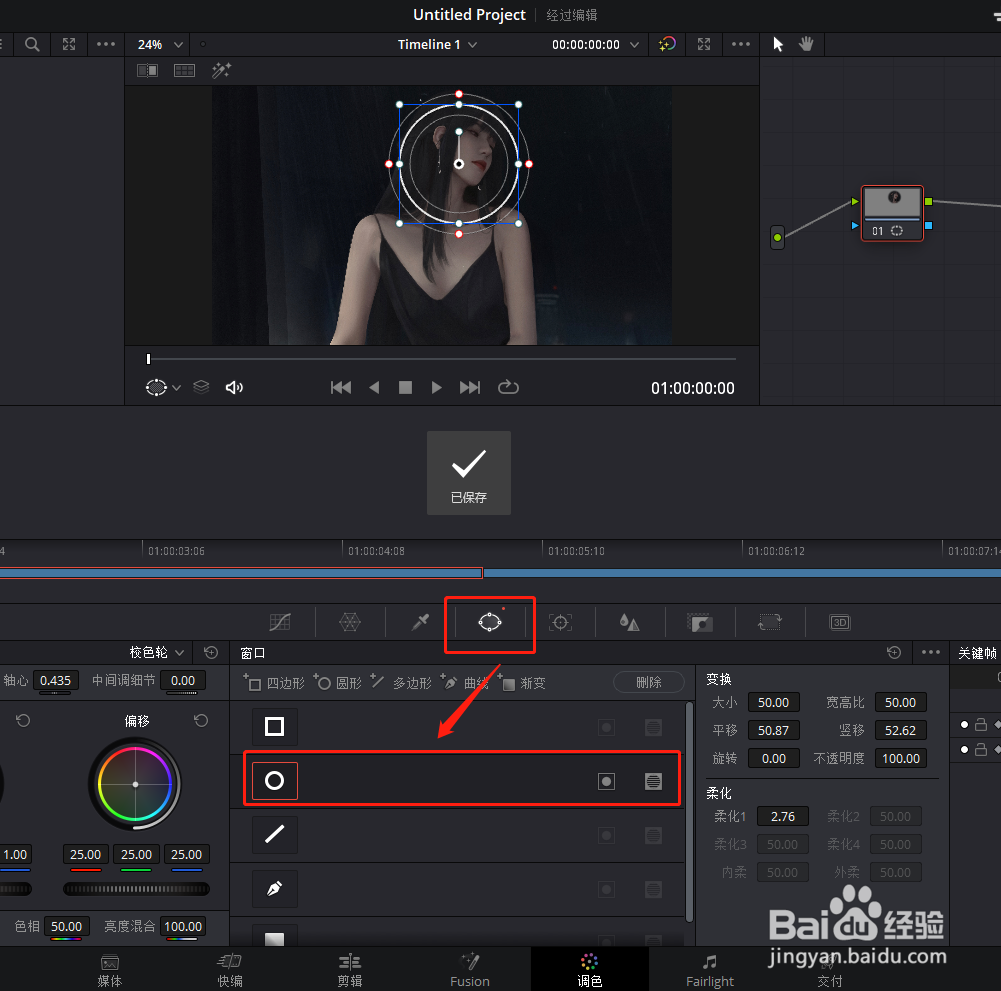Viewport: 1001px width, 991px height.
Task: Toggle the split screen grid icon
Action: (x=184, y=70)
